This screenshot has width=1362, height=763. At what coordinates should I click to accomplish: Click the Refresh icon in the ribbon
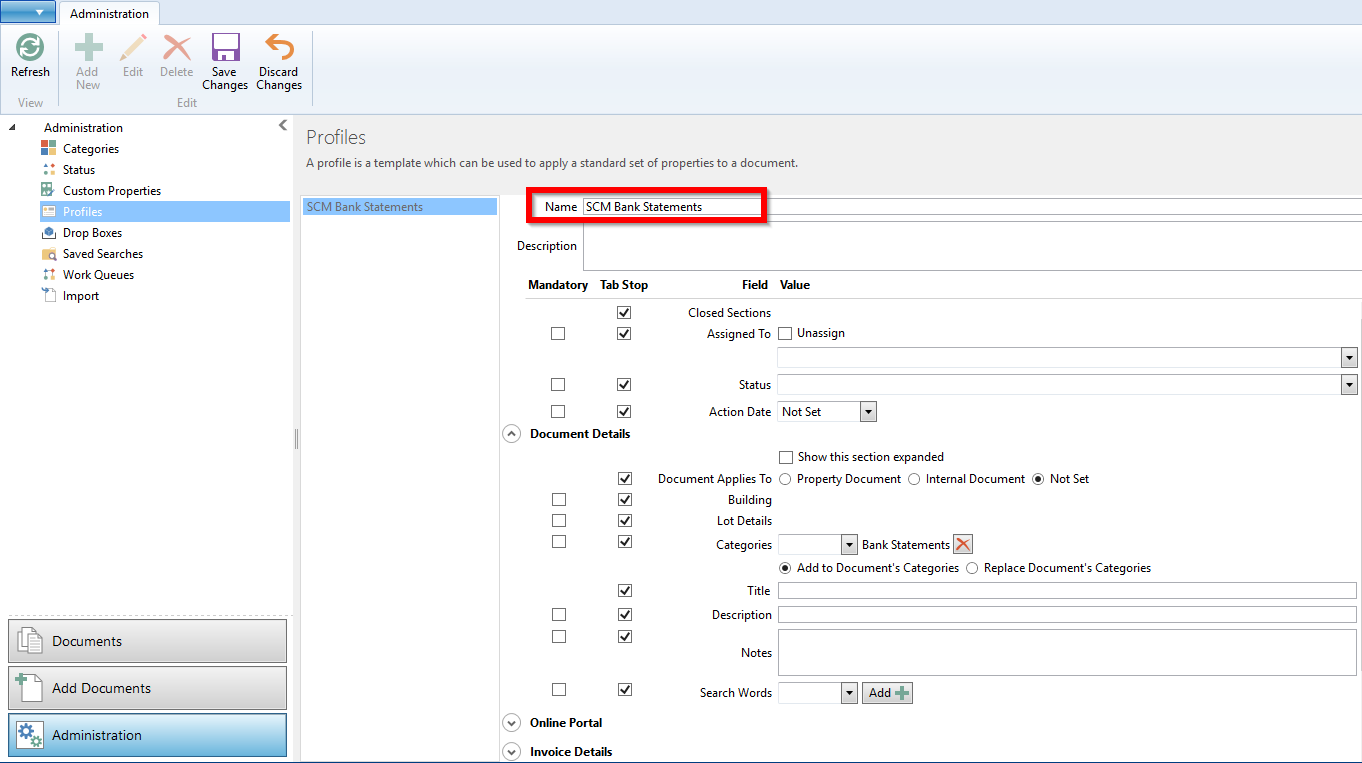[x=30, y=47]
